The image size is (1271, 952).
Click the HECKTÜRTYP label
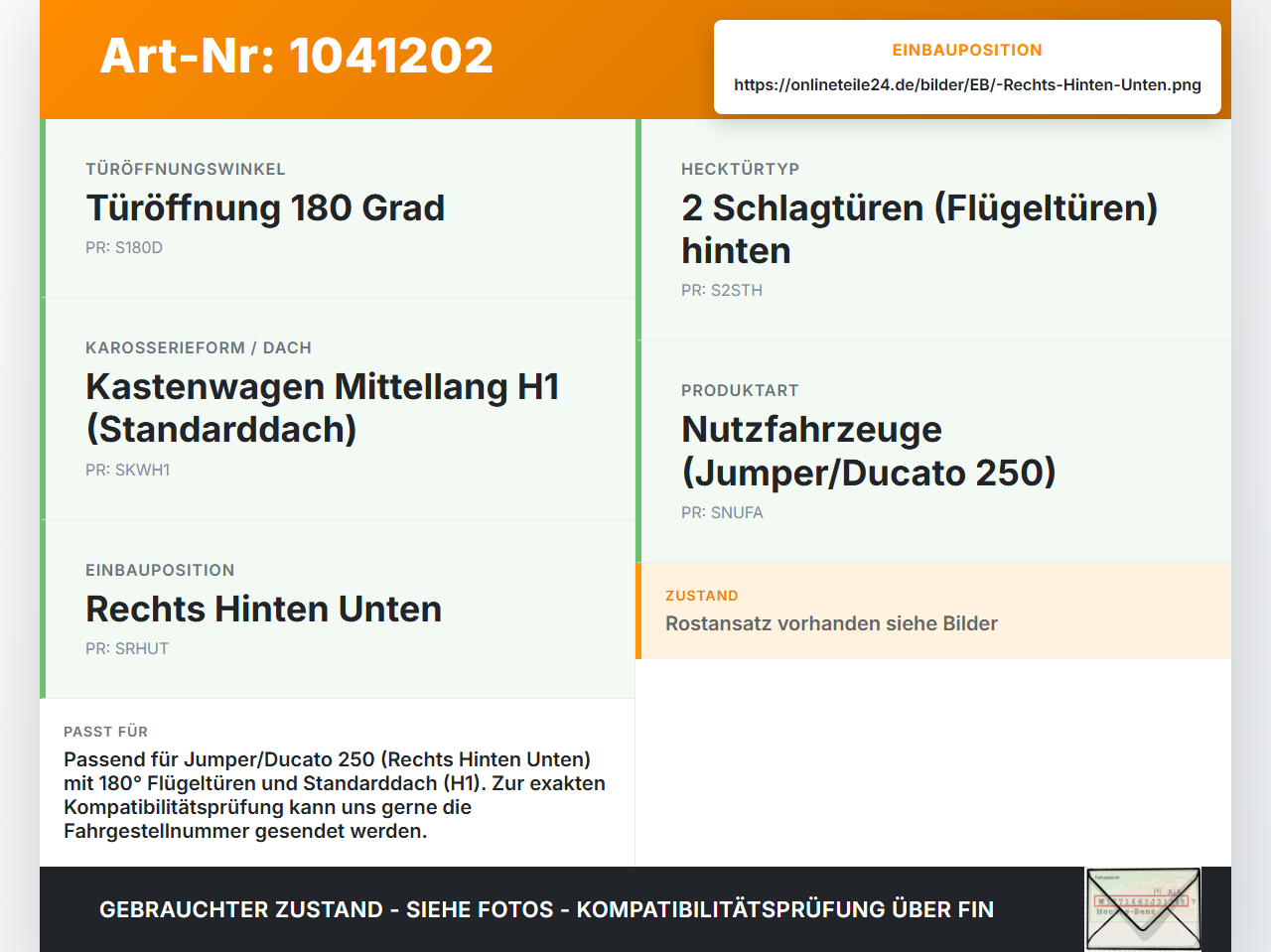click(741, 170)
